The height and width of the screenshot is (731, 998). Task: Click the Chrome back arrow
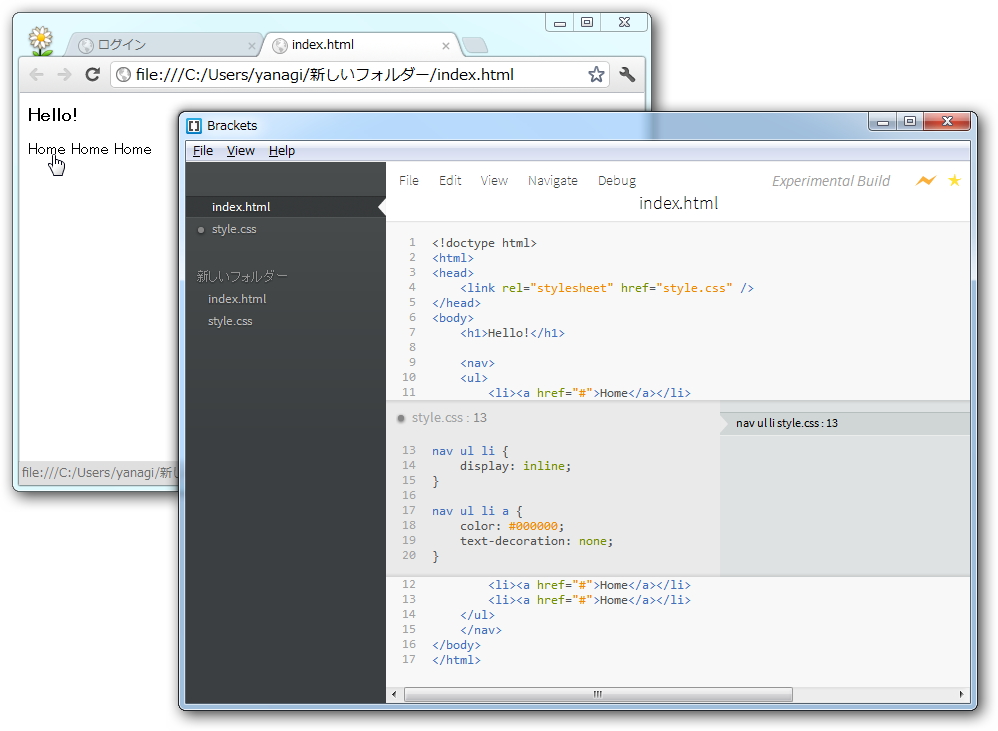point(37,74)
